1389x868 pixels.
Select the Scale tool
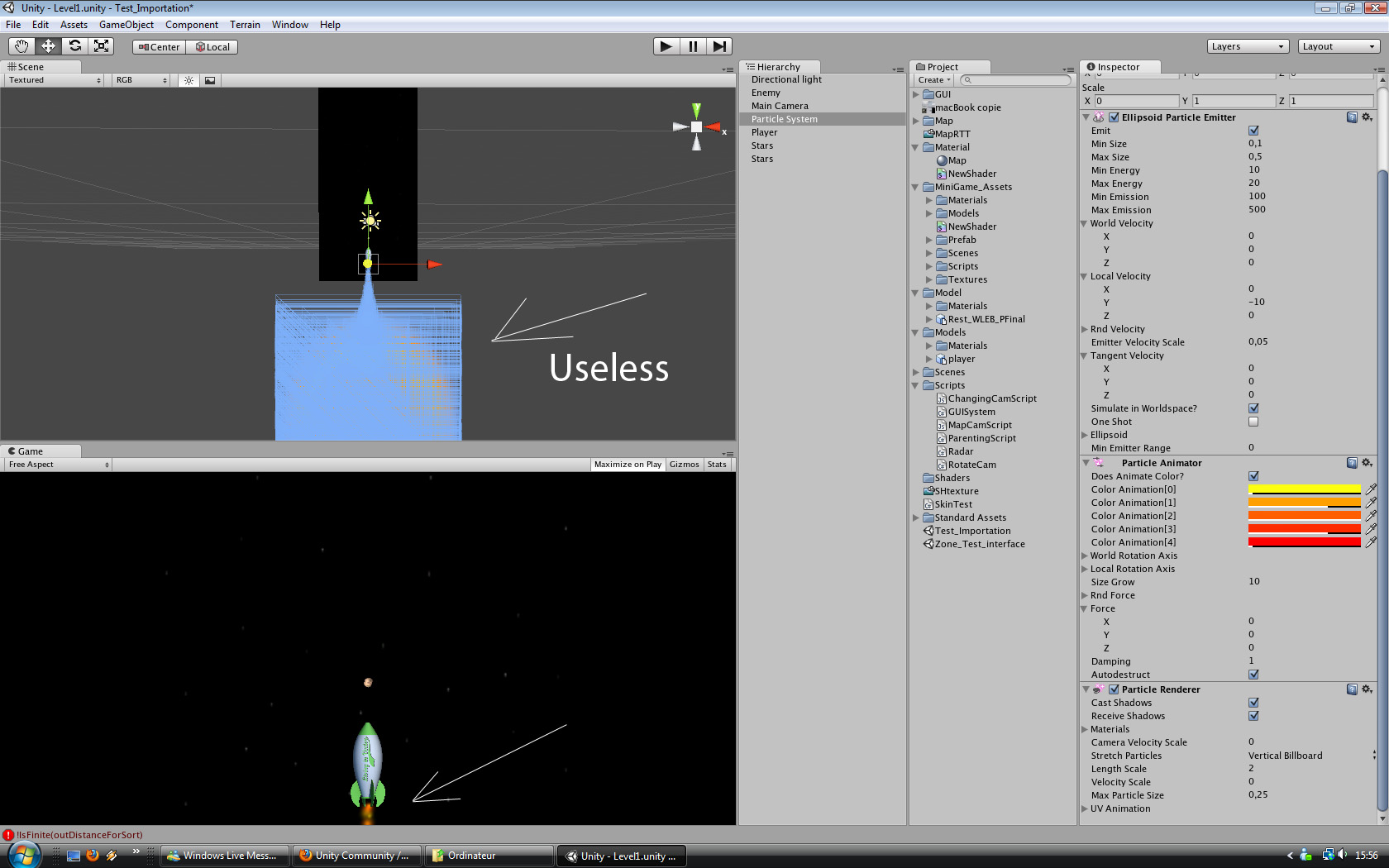(101, 46)
